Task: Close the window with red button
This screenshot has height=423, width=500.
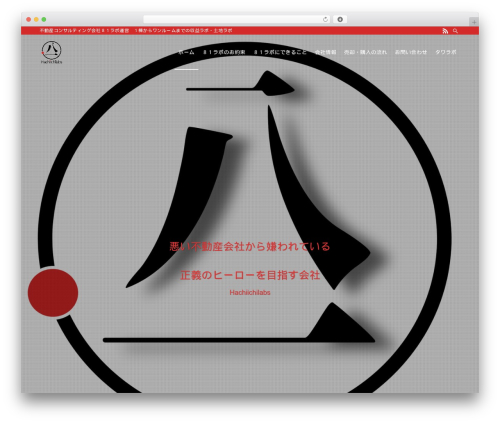Action: [x=29, y=20]
